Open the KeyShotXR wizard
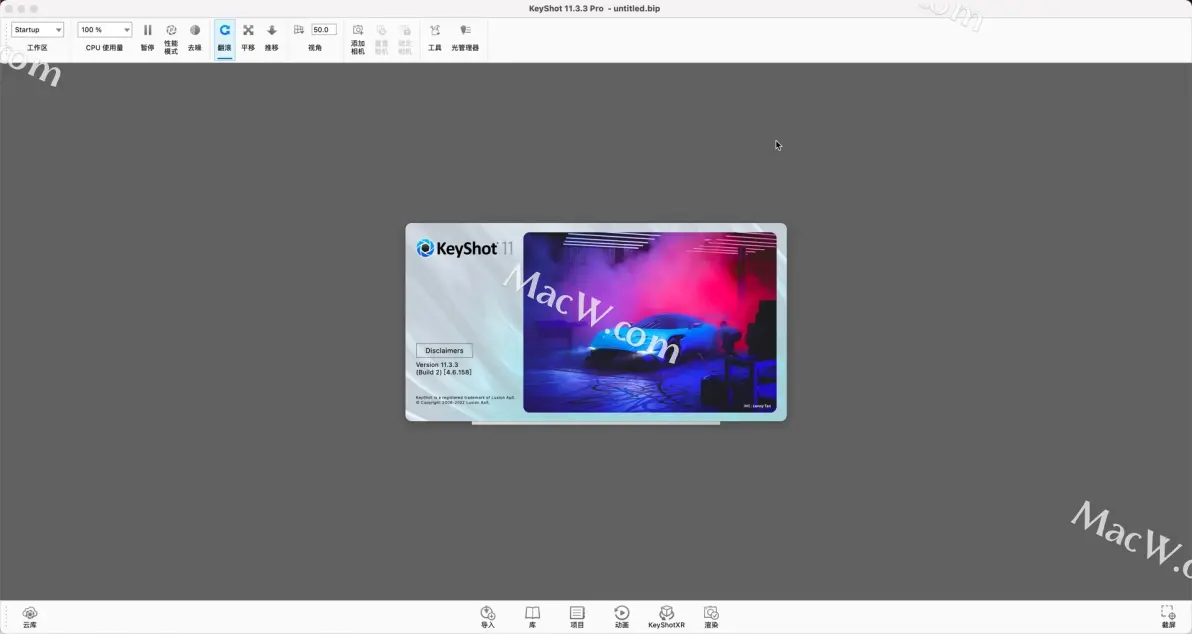This screenshot has width=1192, height=634. click(667, 617)
